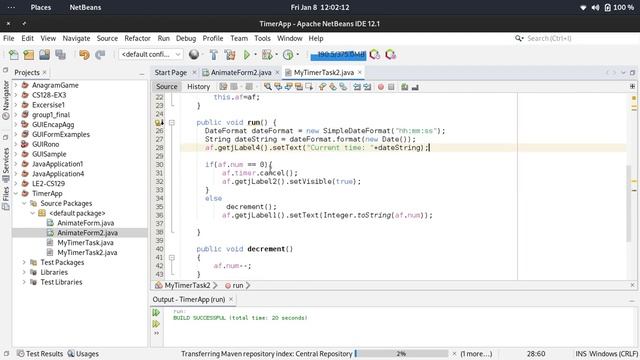
Task: Collapse the TimerApp project node
Action: click(x=16, y=193)
